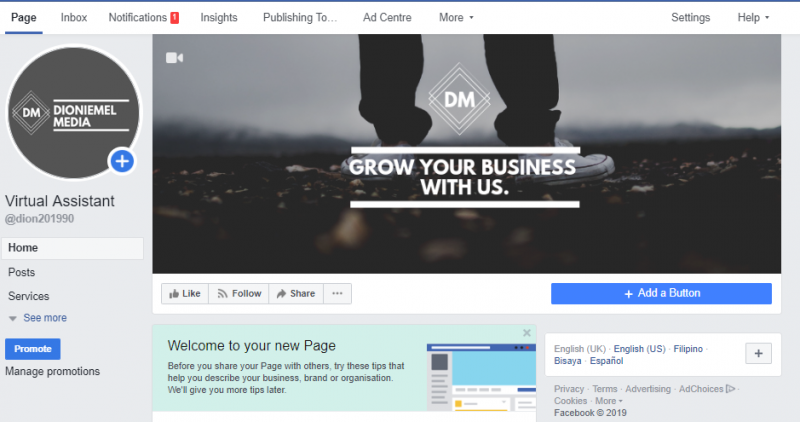Screen dimensions: 800x422
Task: Click the plus button to add a language
Action: [758, 353]
